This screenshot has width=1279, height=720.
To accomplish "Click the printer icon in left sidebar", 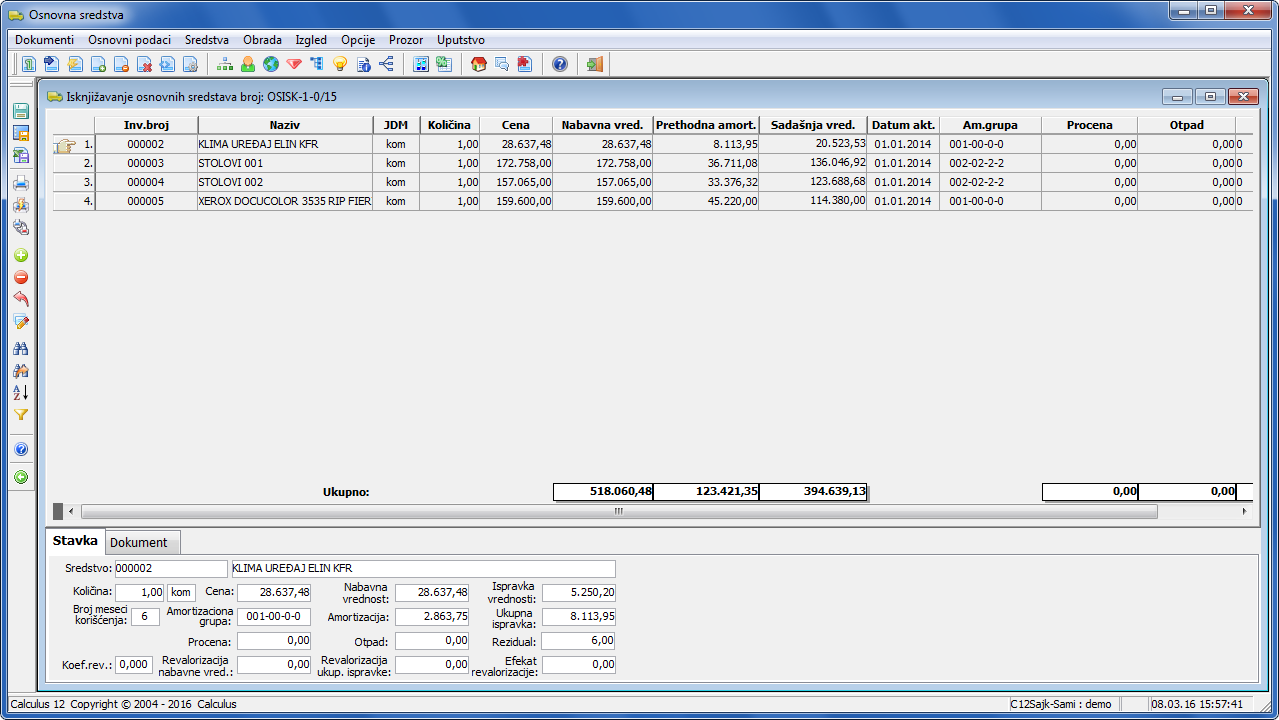I will click(21, 183).
